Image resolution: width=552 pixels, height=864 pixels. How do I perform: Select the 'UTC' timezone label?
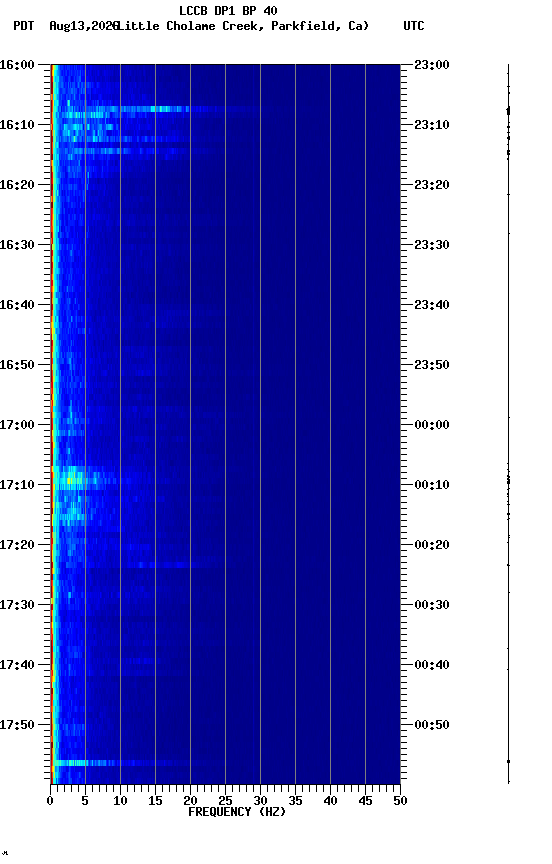click(414, 26)
